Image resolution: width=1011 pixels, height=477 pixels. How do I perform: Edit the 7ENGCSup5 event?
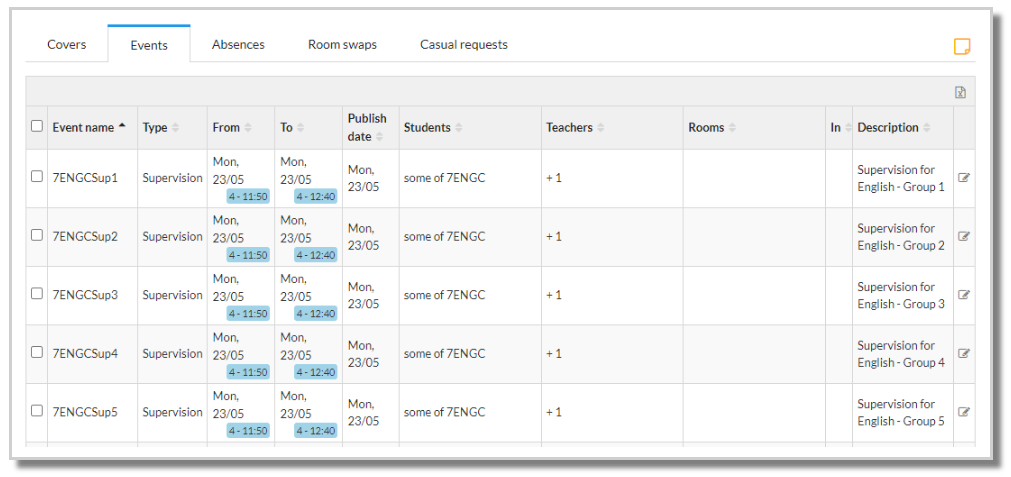964,412
